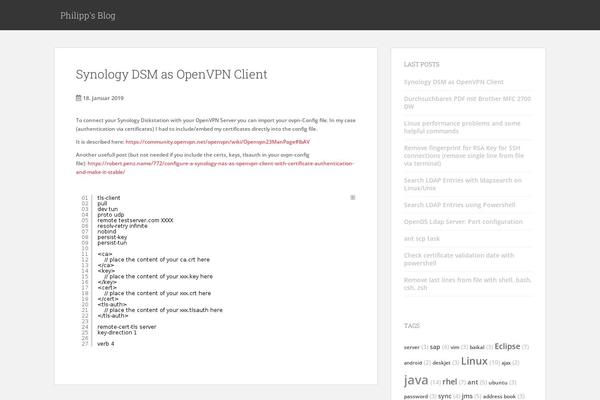This screenshot has width=600, height=400.
Task: Click the calendar icon beside 18. Januar 2019
Action: pyautogui.click(x=78, y=98)
